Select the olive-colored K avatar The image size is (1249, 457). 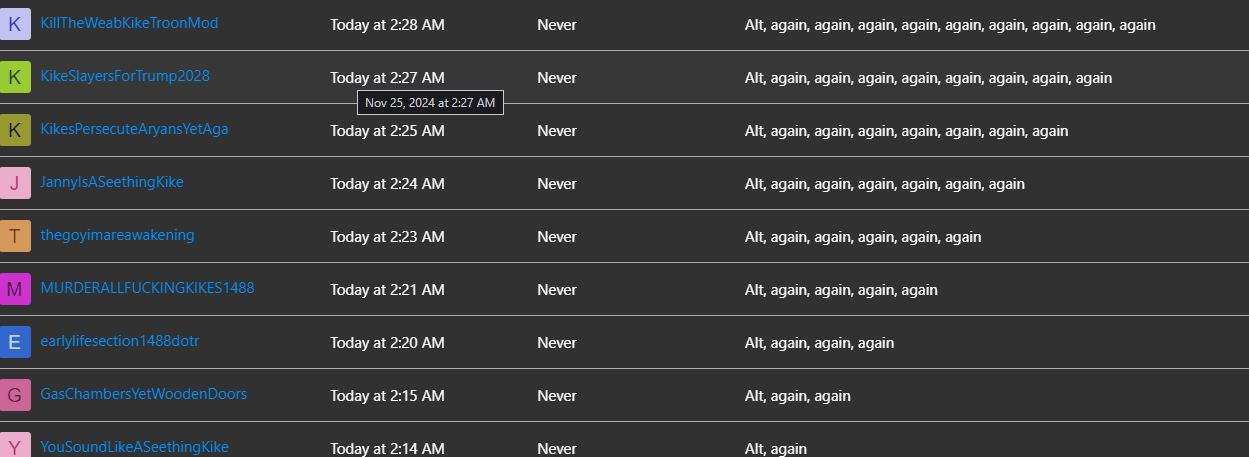tap(14, 129)
